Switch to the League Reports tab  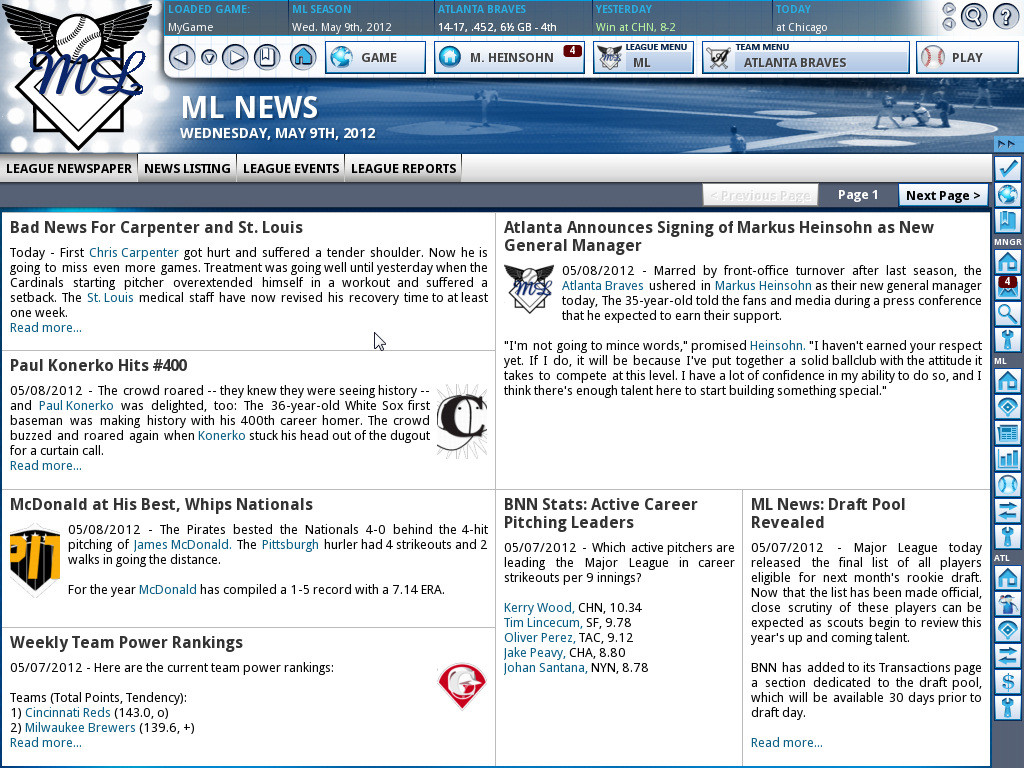tap(404, 168)
